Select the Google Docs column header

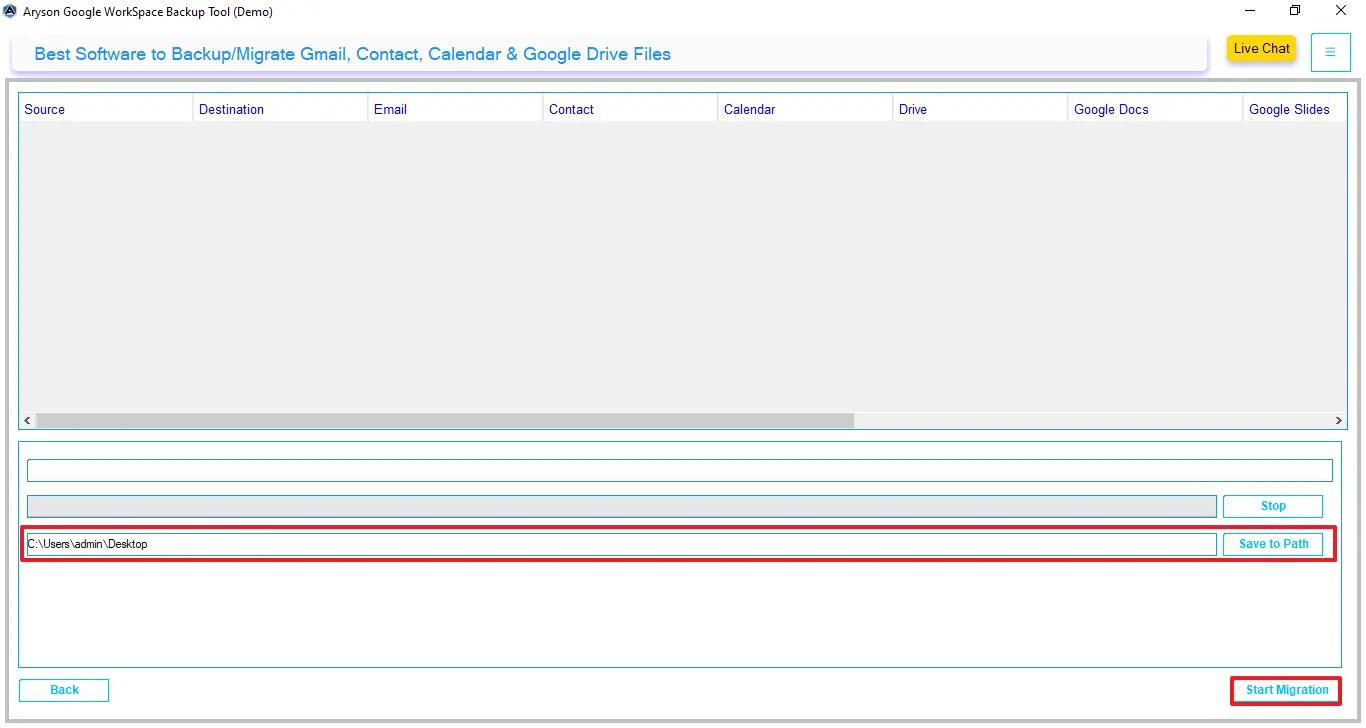[1111, 108]
